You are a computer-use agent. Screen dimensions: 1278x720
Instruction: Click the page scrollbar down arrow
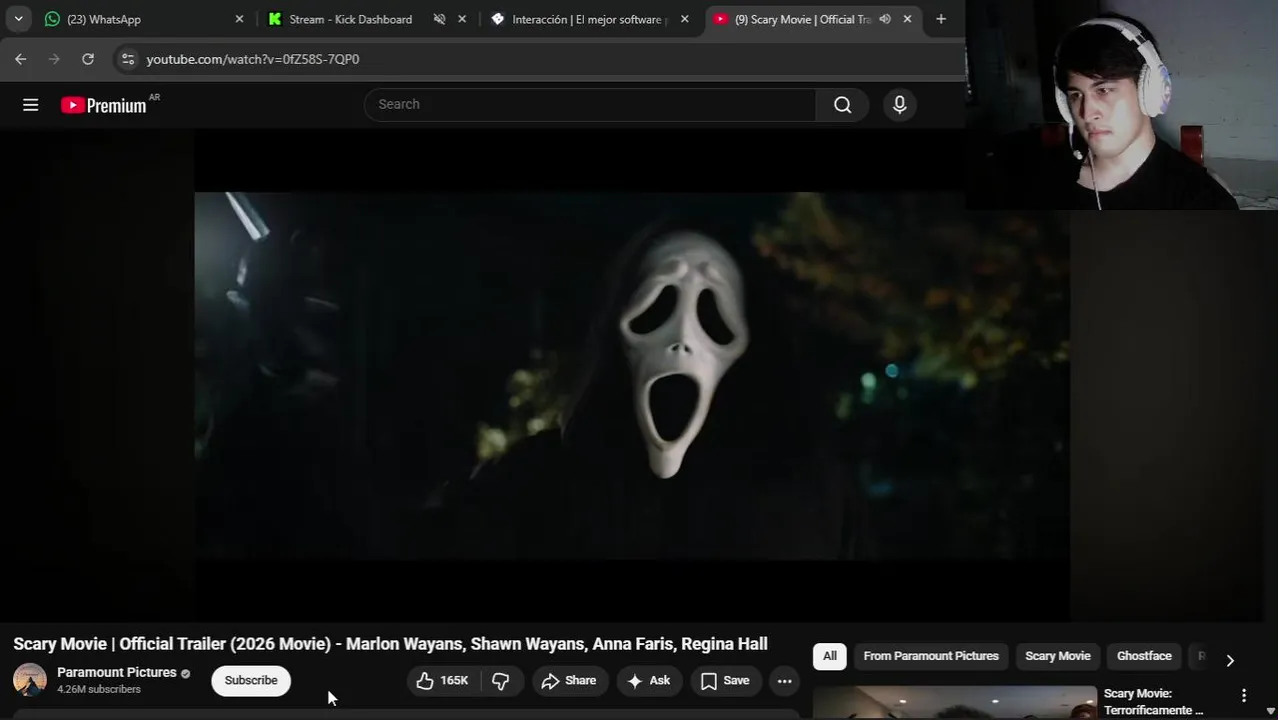pos(1270,711)
